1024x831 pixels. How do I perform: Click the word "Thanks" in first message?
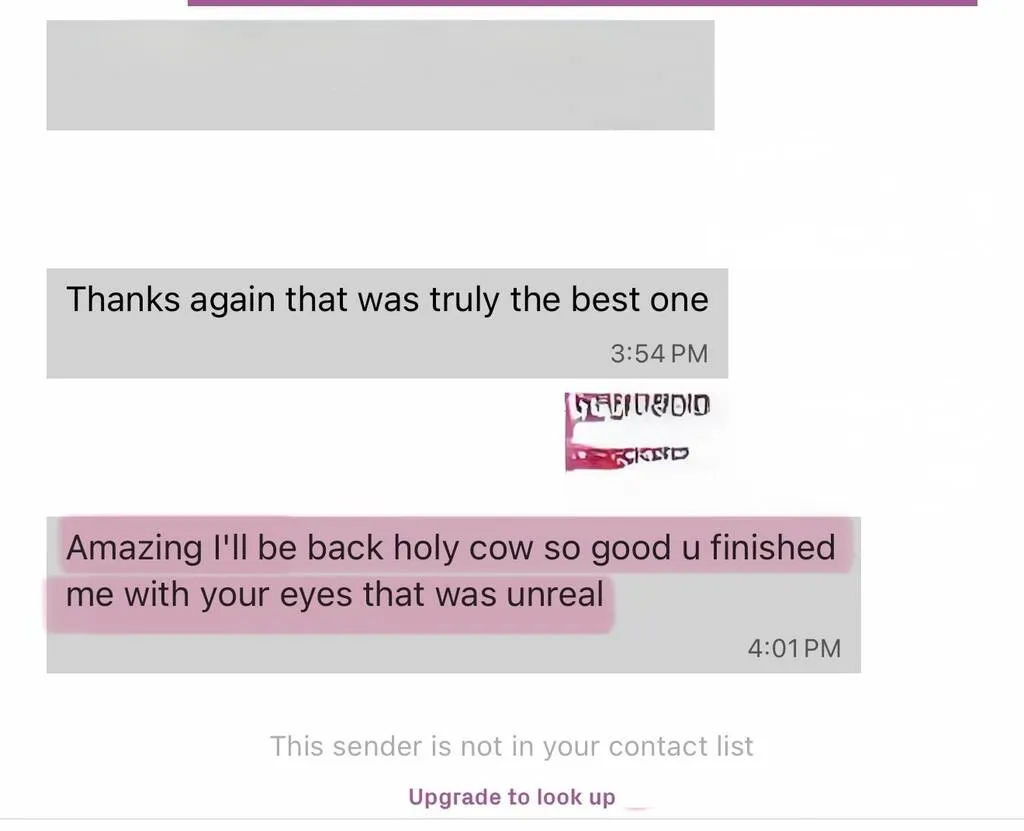(123, 299)
